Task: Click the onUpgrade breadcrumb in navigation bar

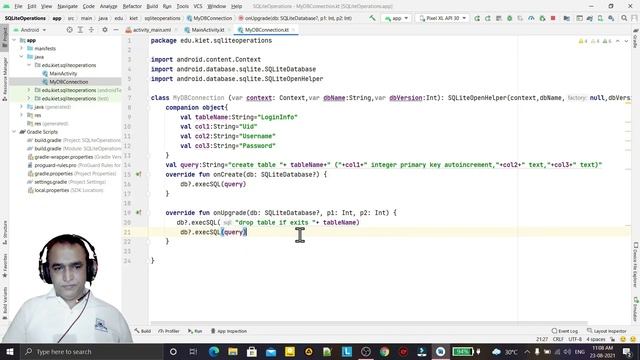Action: click(296, 18)
